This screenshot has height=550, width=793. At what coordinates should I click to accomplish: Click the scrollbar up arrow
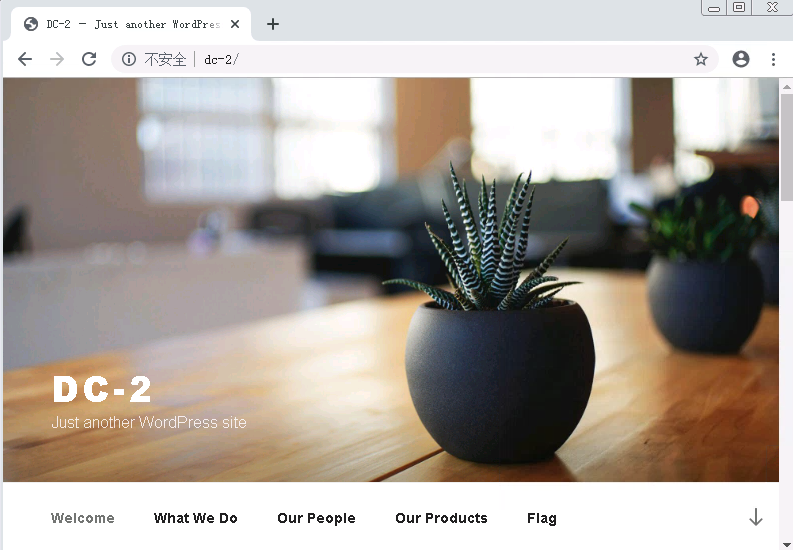point(786,86)
